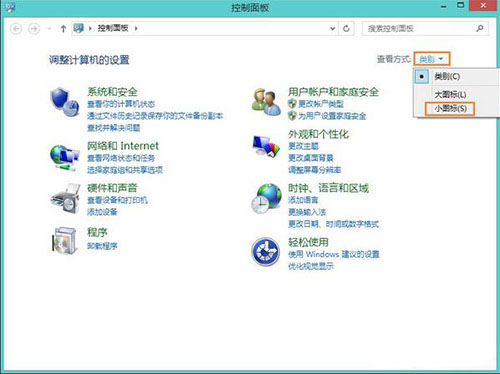Image resolution: width=500 pixels, height=374 pixels.
Task: Open 更换输入法 link
Action: 307,212
